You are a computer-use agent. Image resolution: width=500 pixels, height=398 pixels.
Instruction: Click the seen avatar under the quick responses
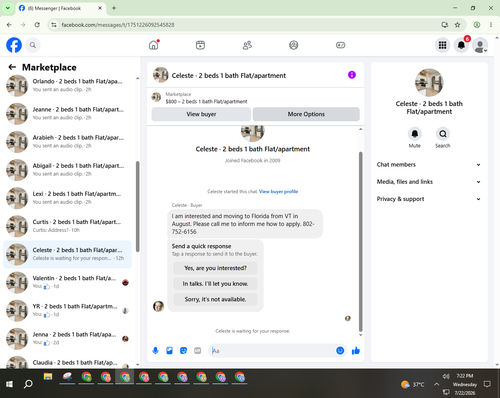coord(348,318)
